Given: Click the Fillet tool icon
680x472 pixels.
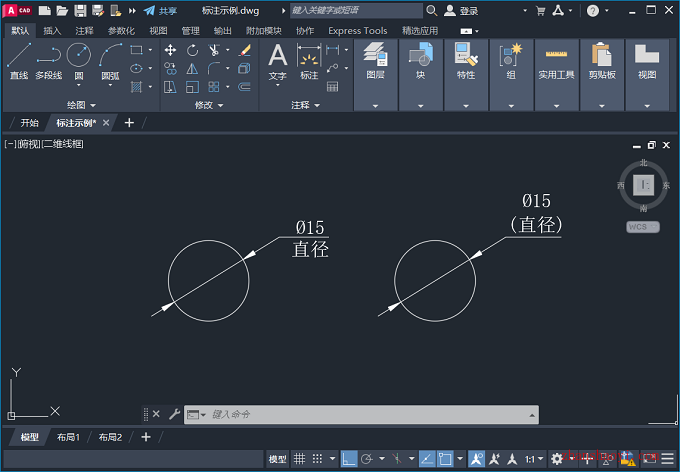Looking at the screenshot, I should pyautogui.click(x=214, y=69).
